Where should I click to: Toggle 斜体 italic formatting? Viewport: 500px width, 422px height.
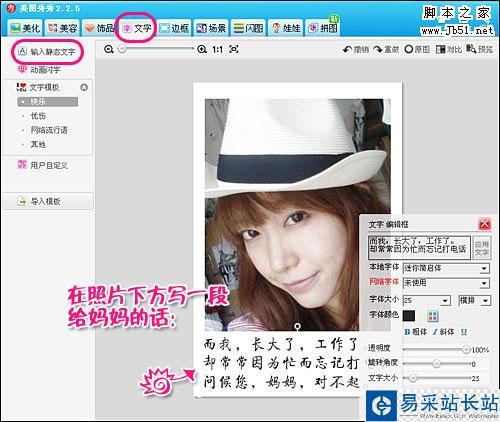[x=443, y=332]
